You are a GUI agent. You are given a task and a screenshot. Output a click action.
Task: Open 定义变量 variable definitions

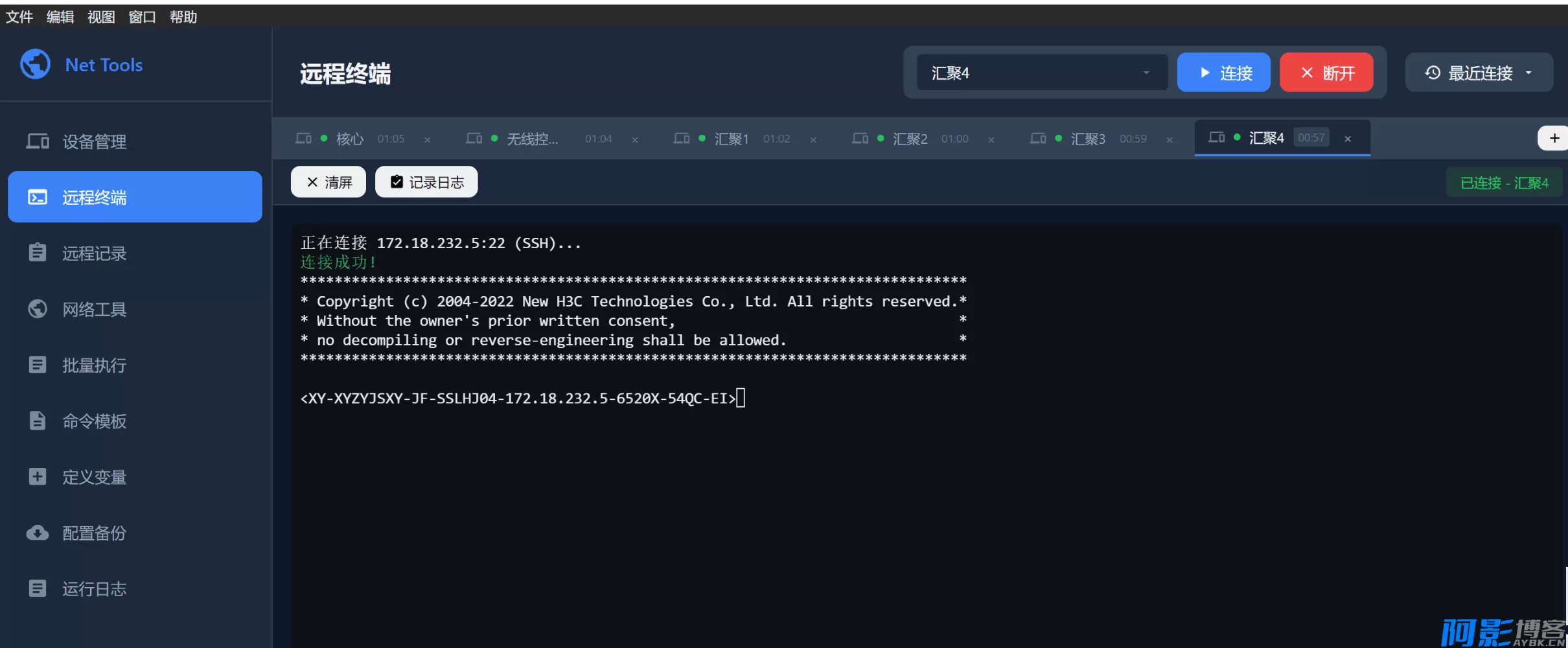click(x=93, y=477)
